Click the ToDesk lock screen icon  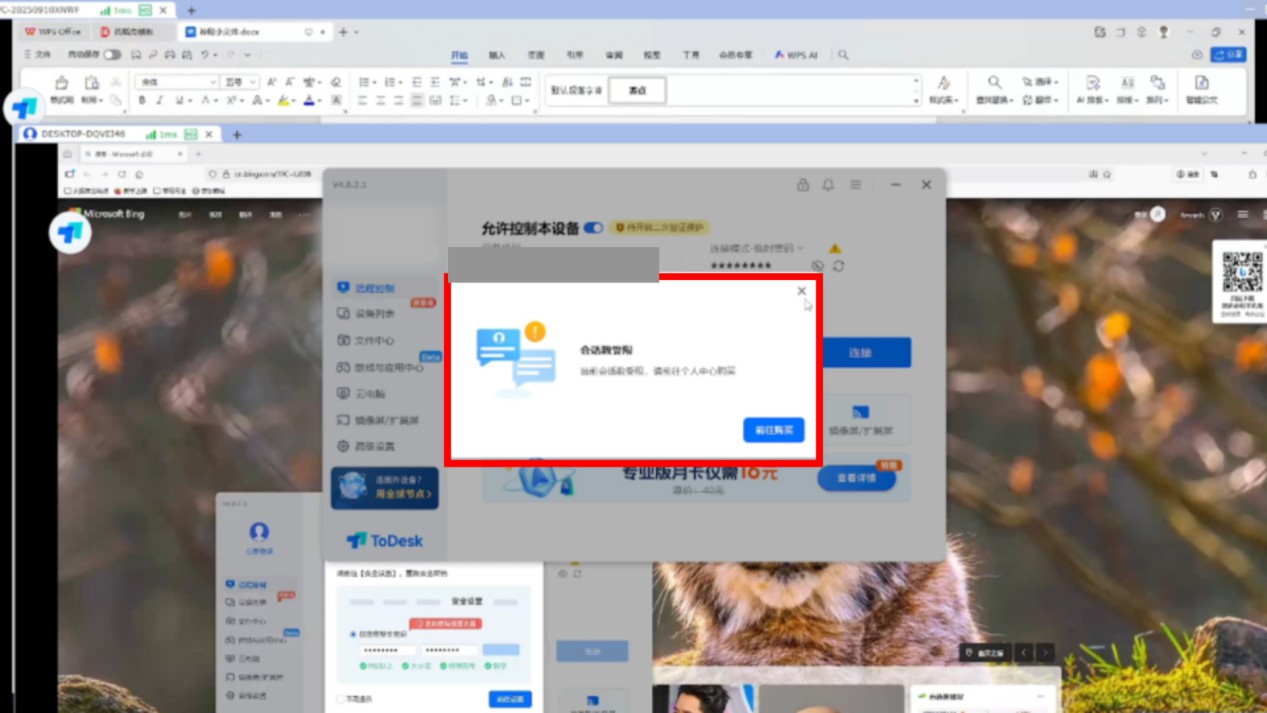click(x=802, y=185)
